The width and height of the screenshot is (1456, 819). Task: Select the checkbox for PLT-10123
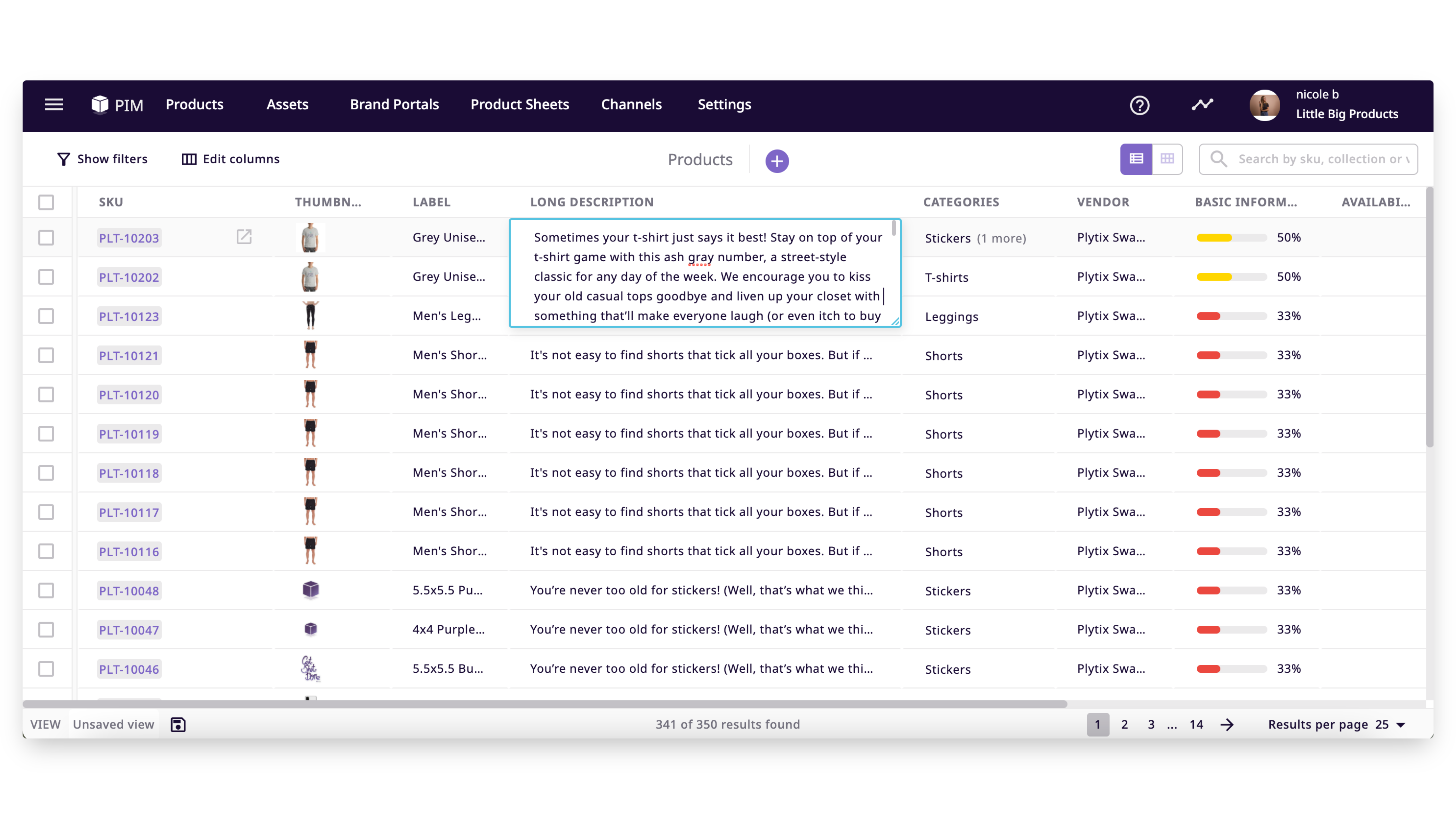click(x=46, y=316)
